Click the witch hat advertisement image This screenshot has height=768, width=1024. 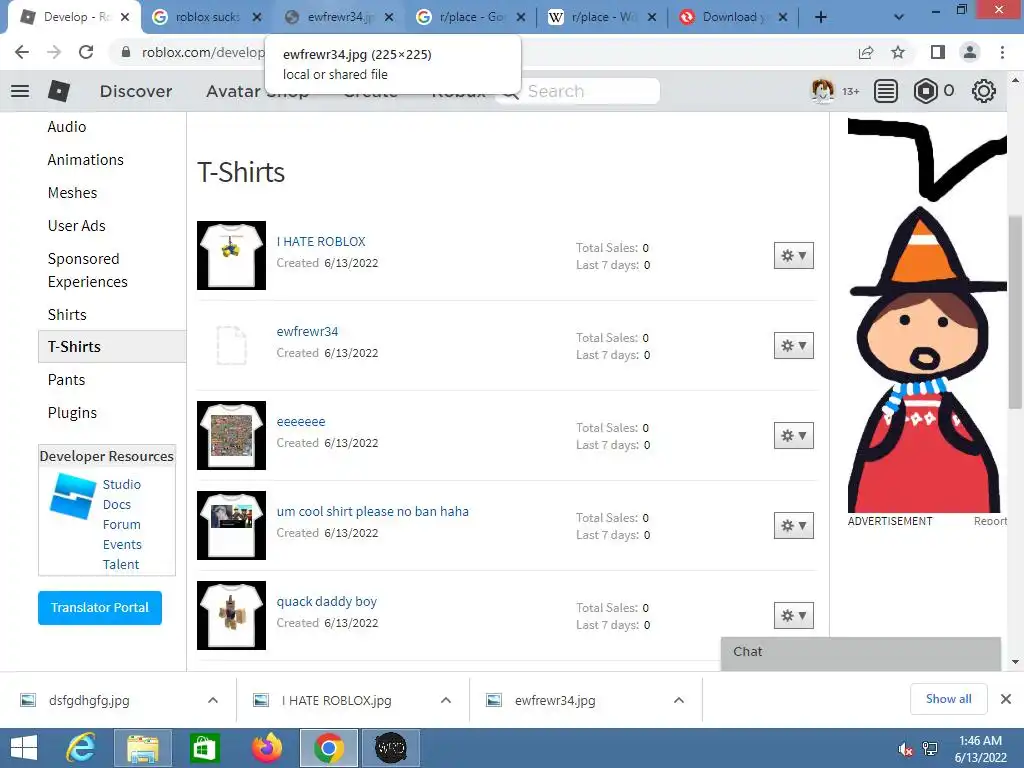[x=927, y=315]
